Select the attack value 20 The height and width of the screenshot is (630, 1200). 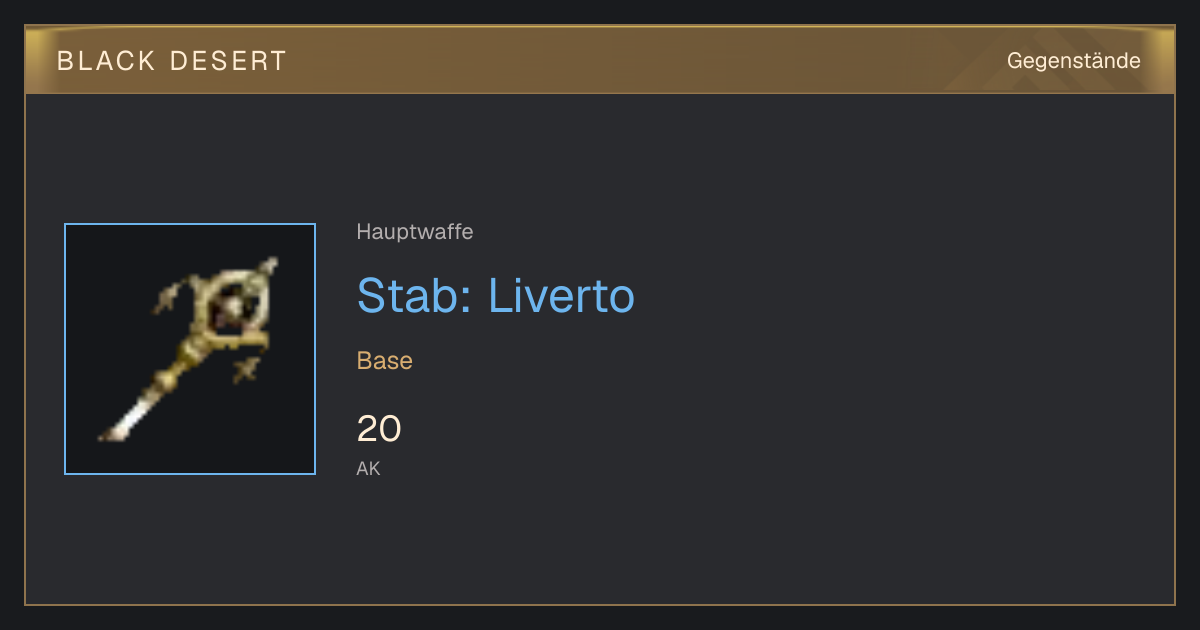(379, 429)
